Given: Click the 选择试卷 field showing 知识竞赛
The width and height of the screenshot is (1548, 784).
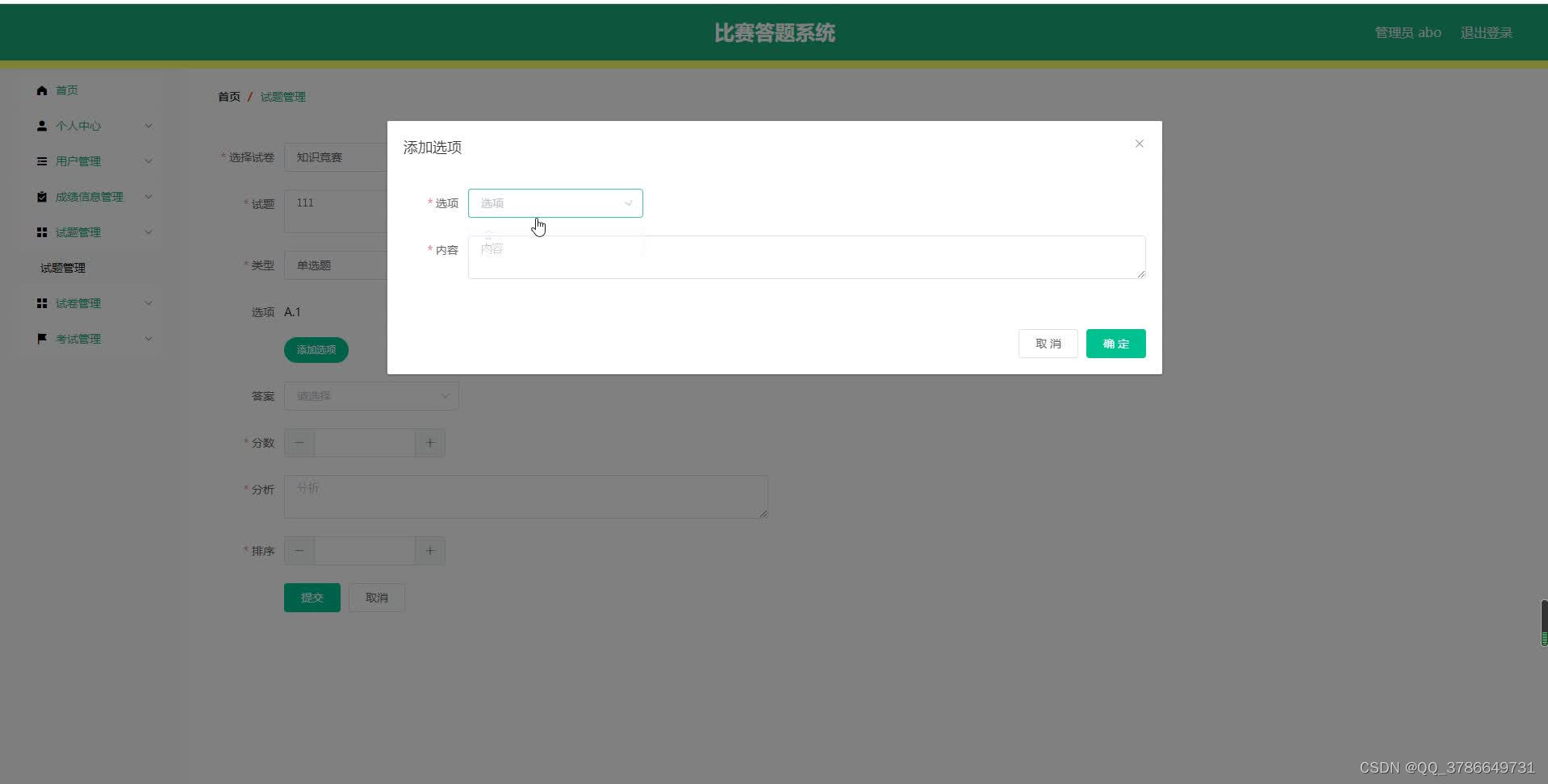Looking at the screenshot, I should pyautogui.click(x=336, y=157).
